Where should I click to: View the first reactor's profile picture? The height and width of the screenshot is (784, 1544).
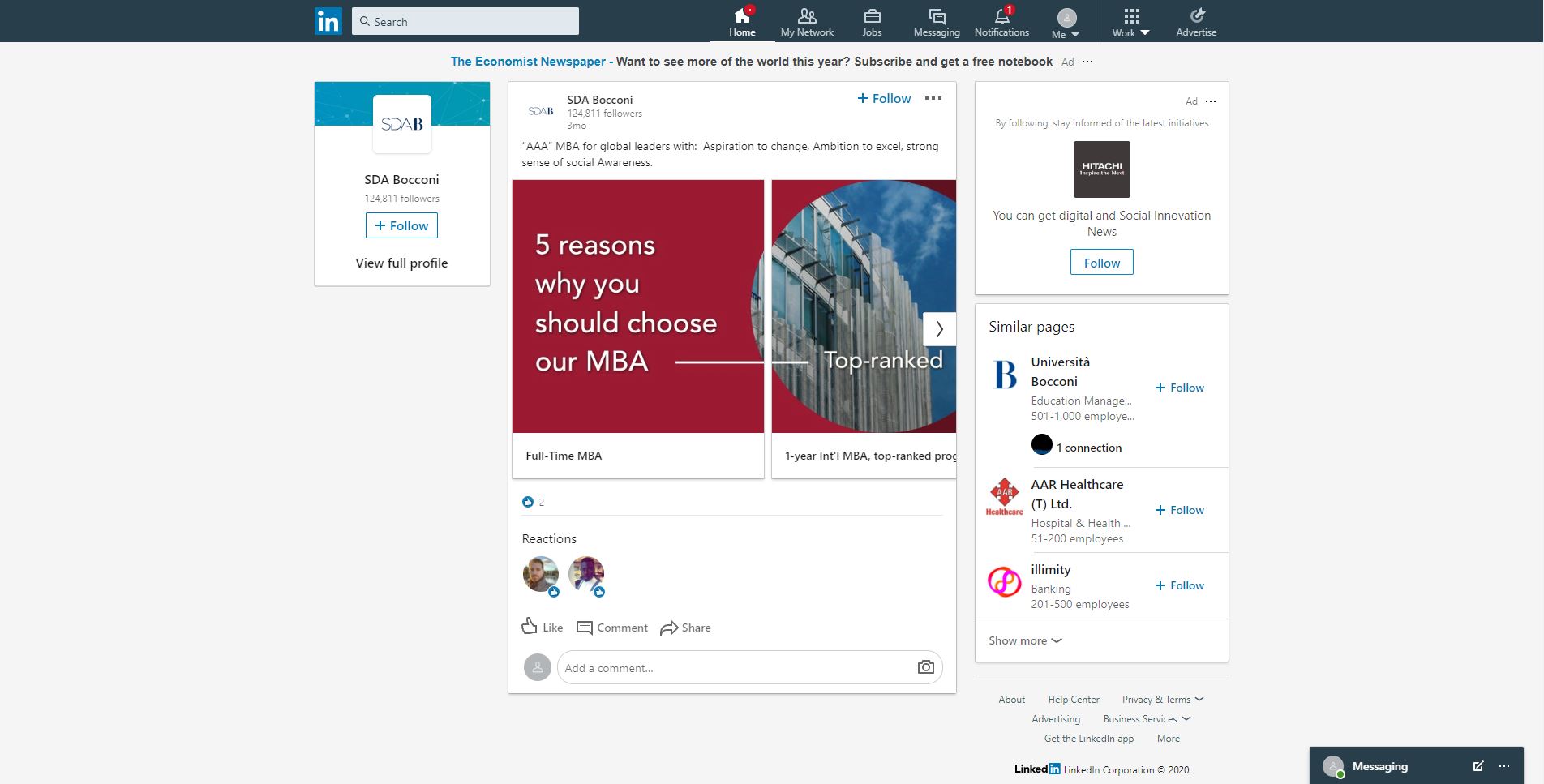tap(541, 575)
